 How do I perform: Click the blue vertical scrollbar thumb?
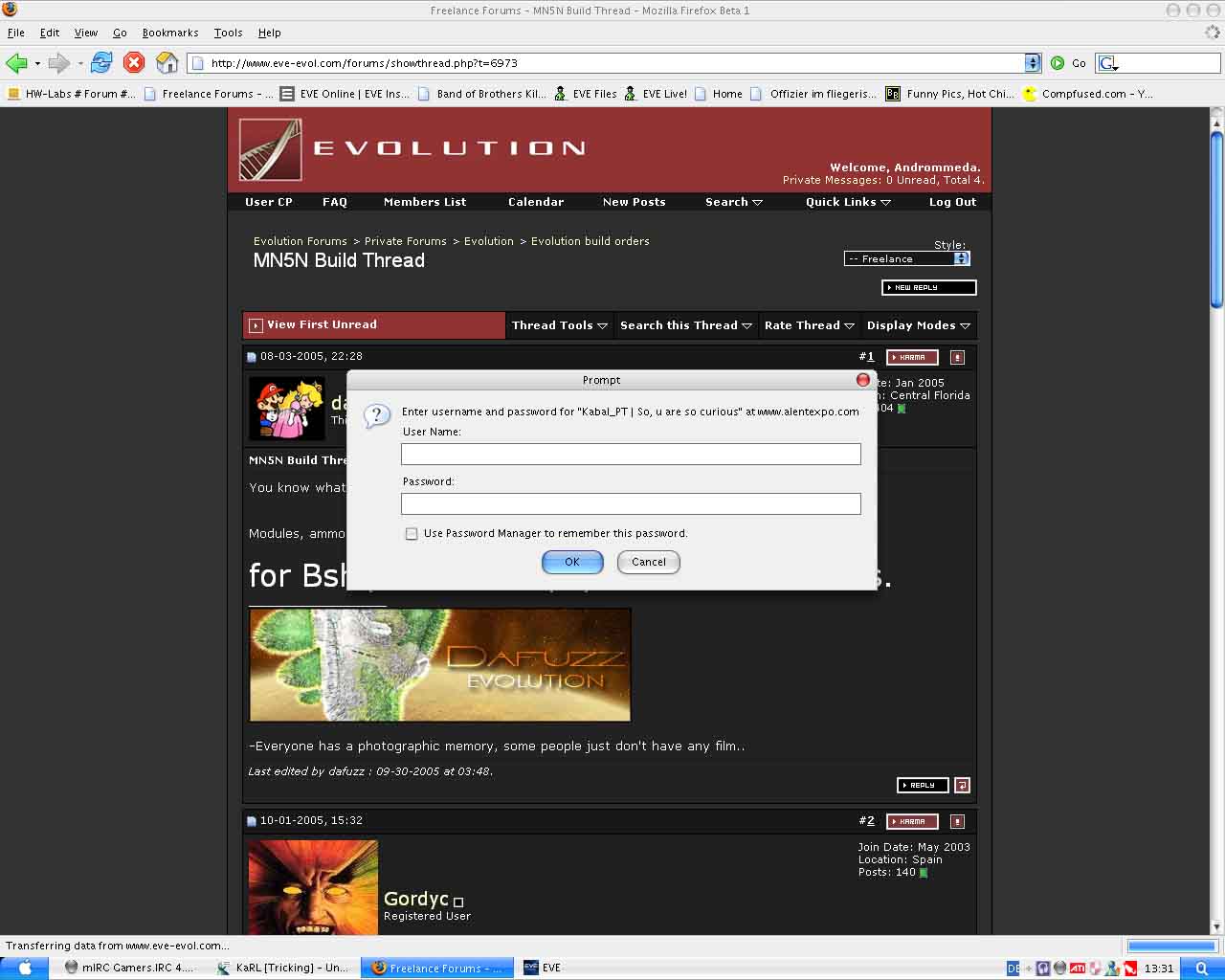click(x=1216, y=220)
